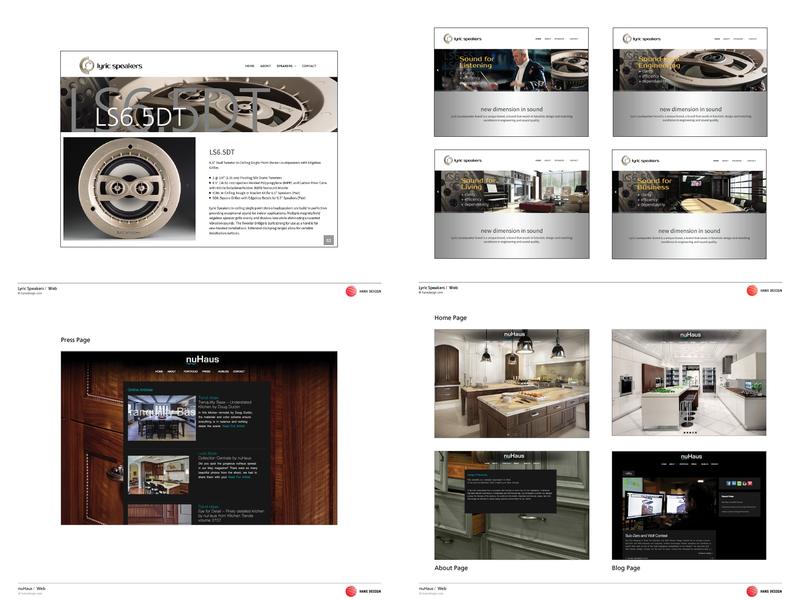Select About in LS6.5DT page navigation
800x600 pixels.
coord(266,66)
